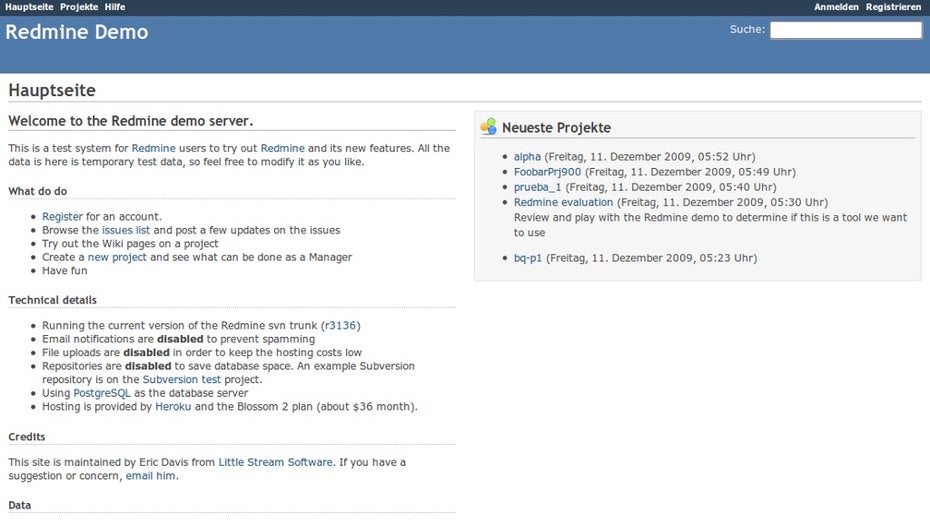Open first Redmine link in intro

[154, 148]
